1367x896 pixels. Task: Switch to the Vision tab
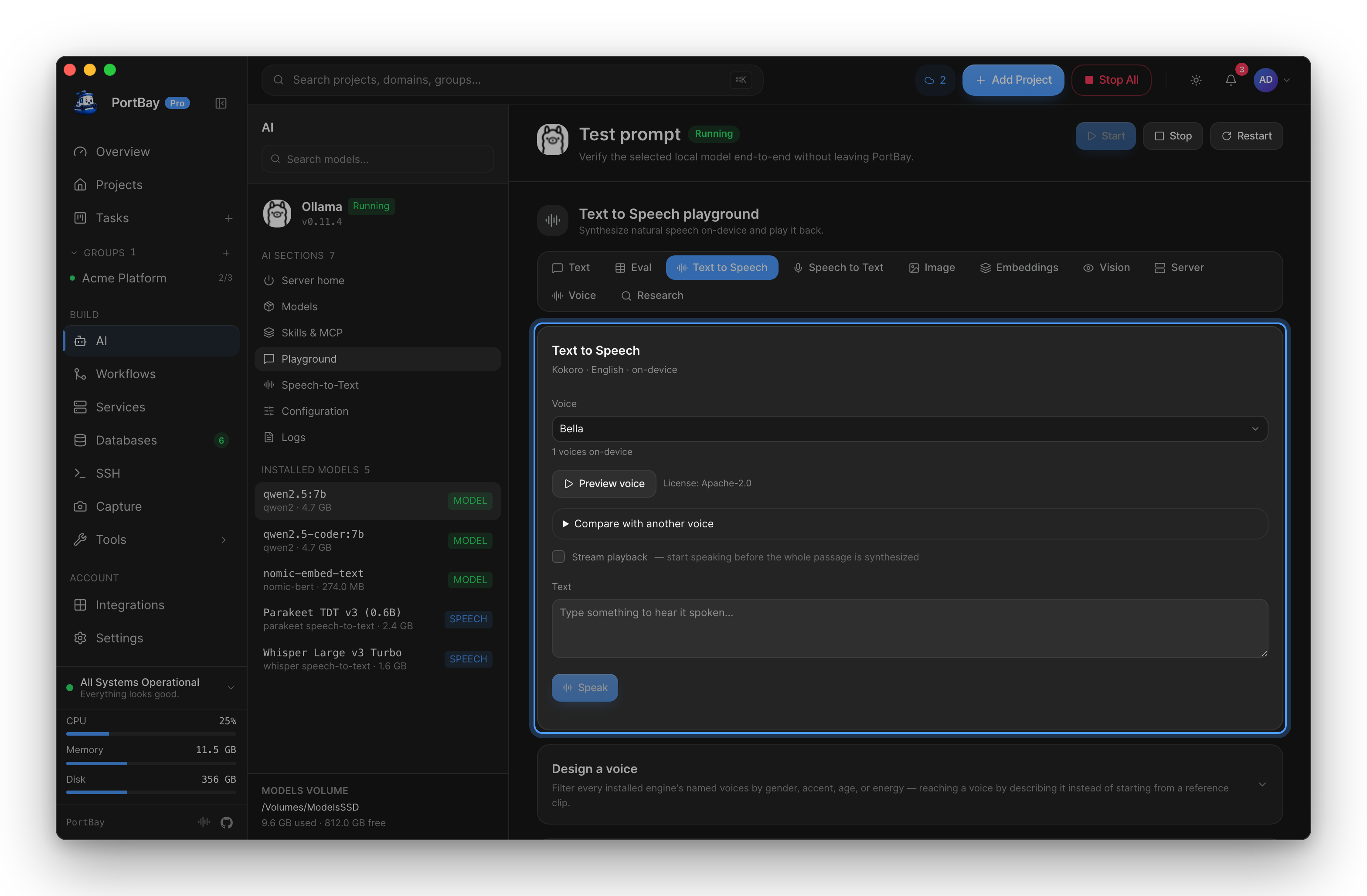point(1106,268)
